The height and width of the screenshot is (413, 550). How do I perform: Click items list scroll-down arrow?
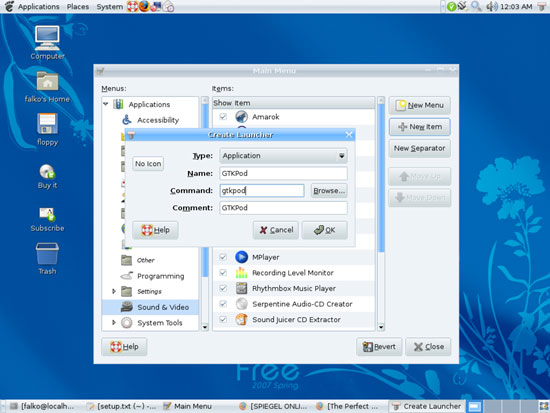[381, 327]
